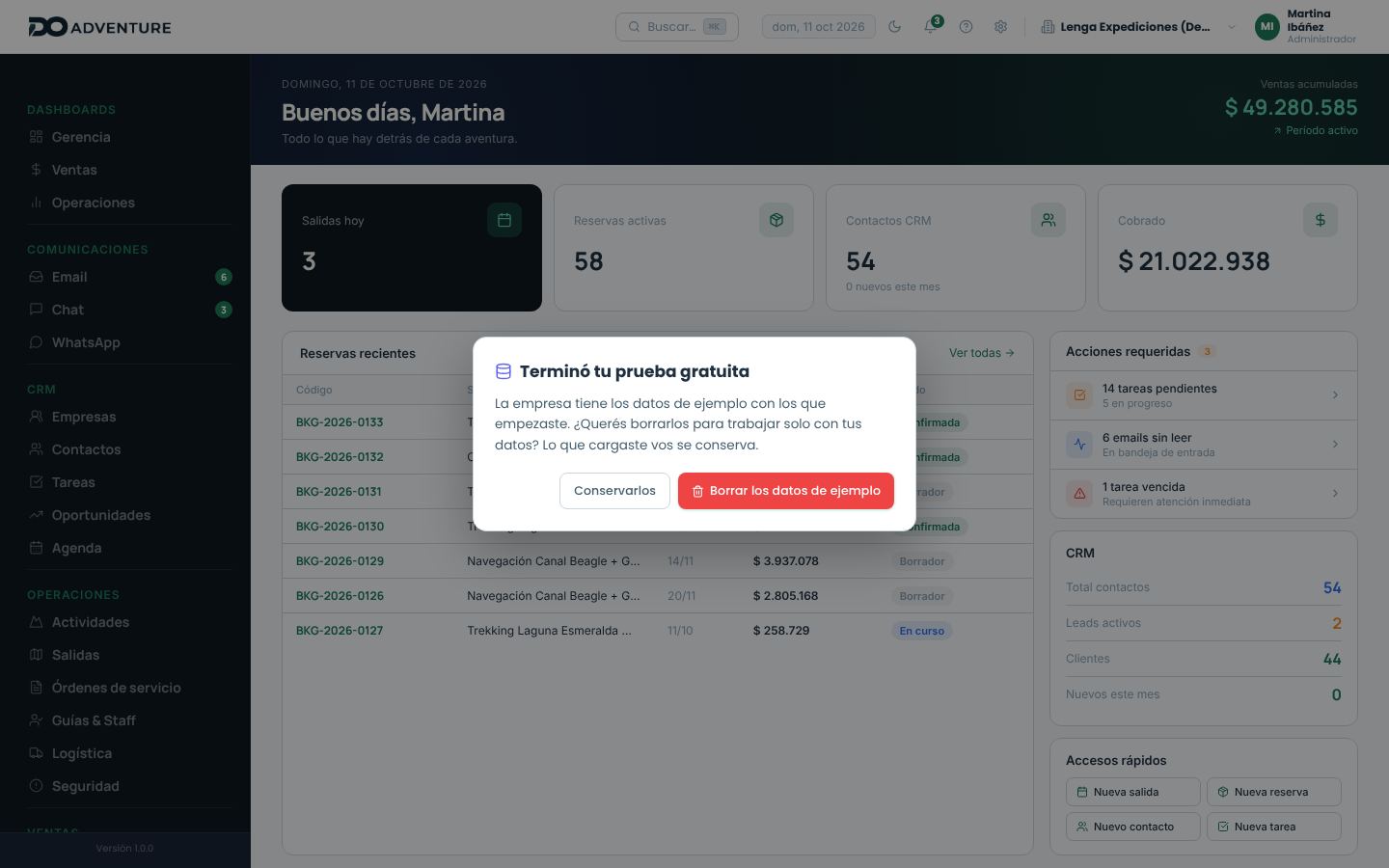1389x868 pixels.
Task: Click Nueva tarea quick access button
Action: pyautogui.click(x=1274, y=827)
